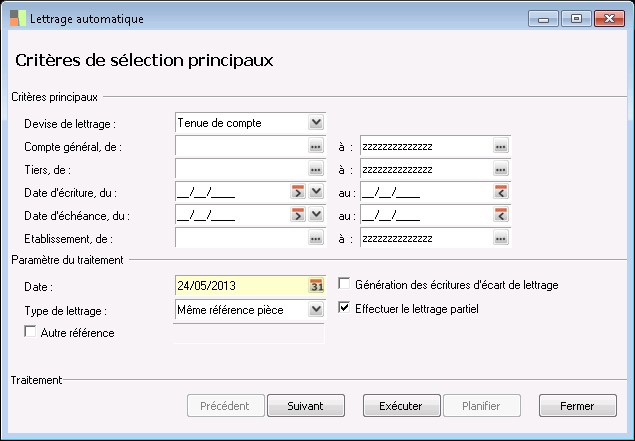Open lookup for Compte général end field
This screenshot has width=635, height=441.
tap(501, 146)
